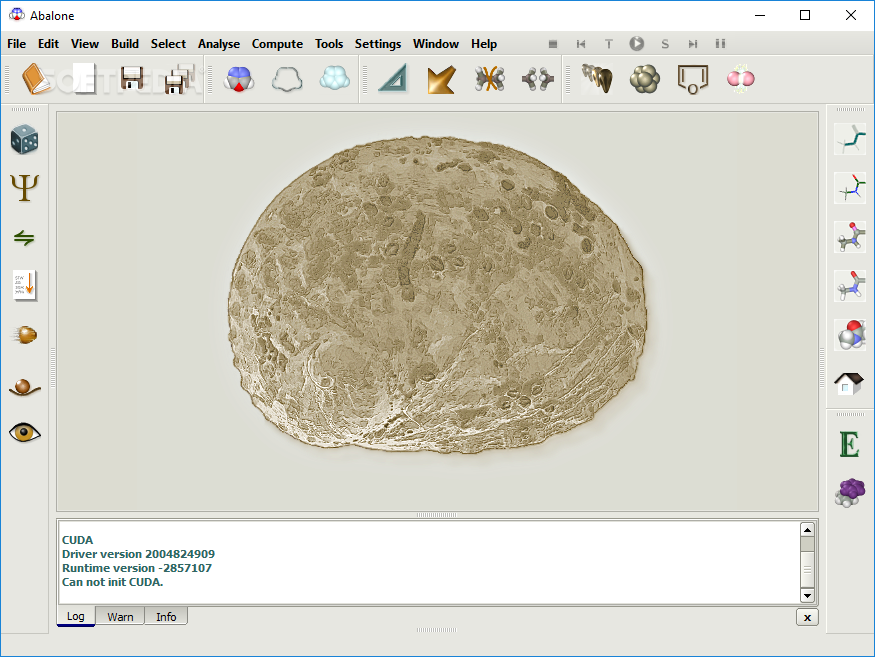This screenshot has width=875, height=657.
Task: Click the log scrollbar up arrow
Action: click(807, 530)
